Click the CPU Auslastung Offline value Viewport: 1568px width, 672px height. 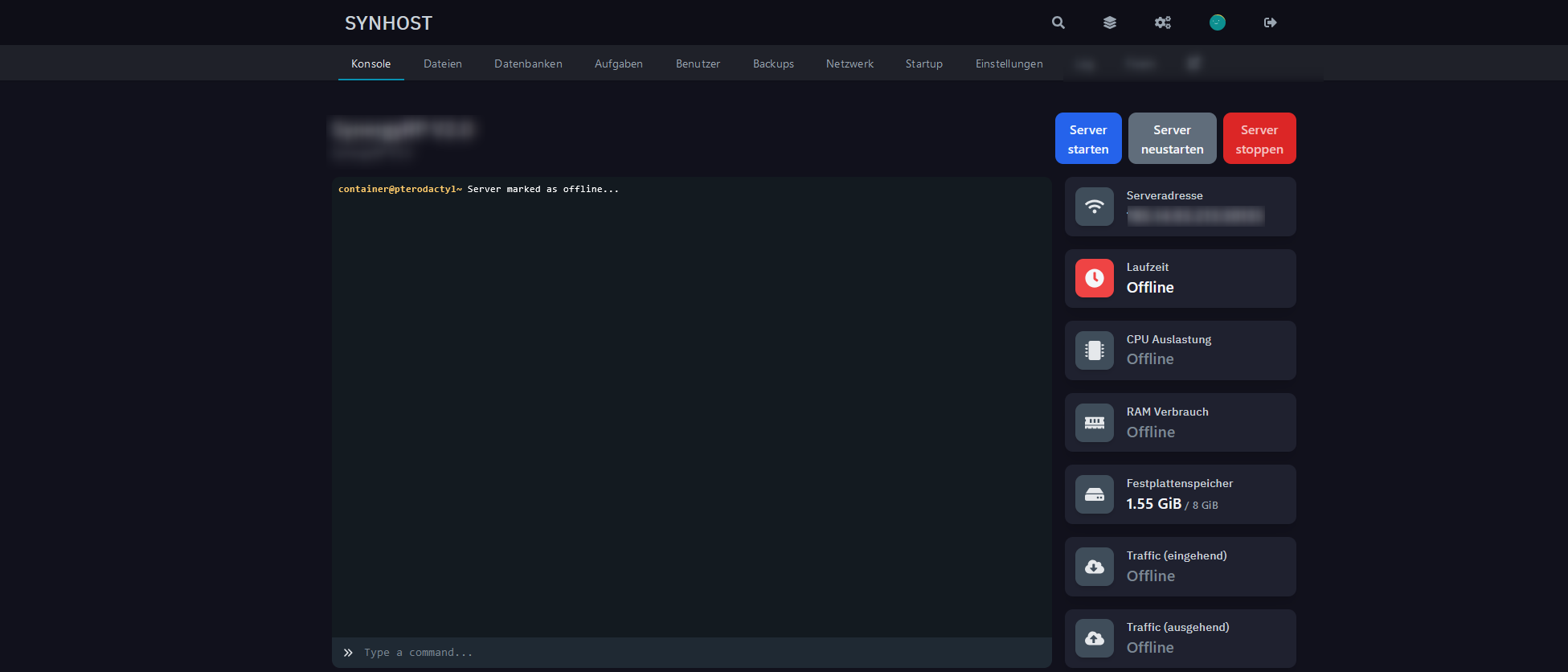point(1150,359)
